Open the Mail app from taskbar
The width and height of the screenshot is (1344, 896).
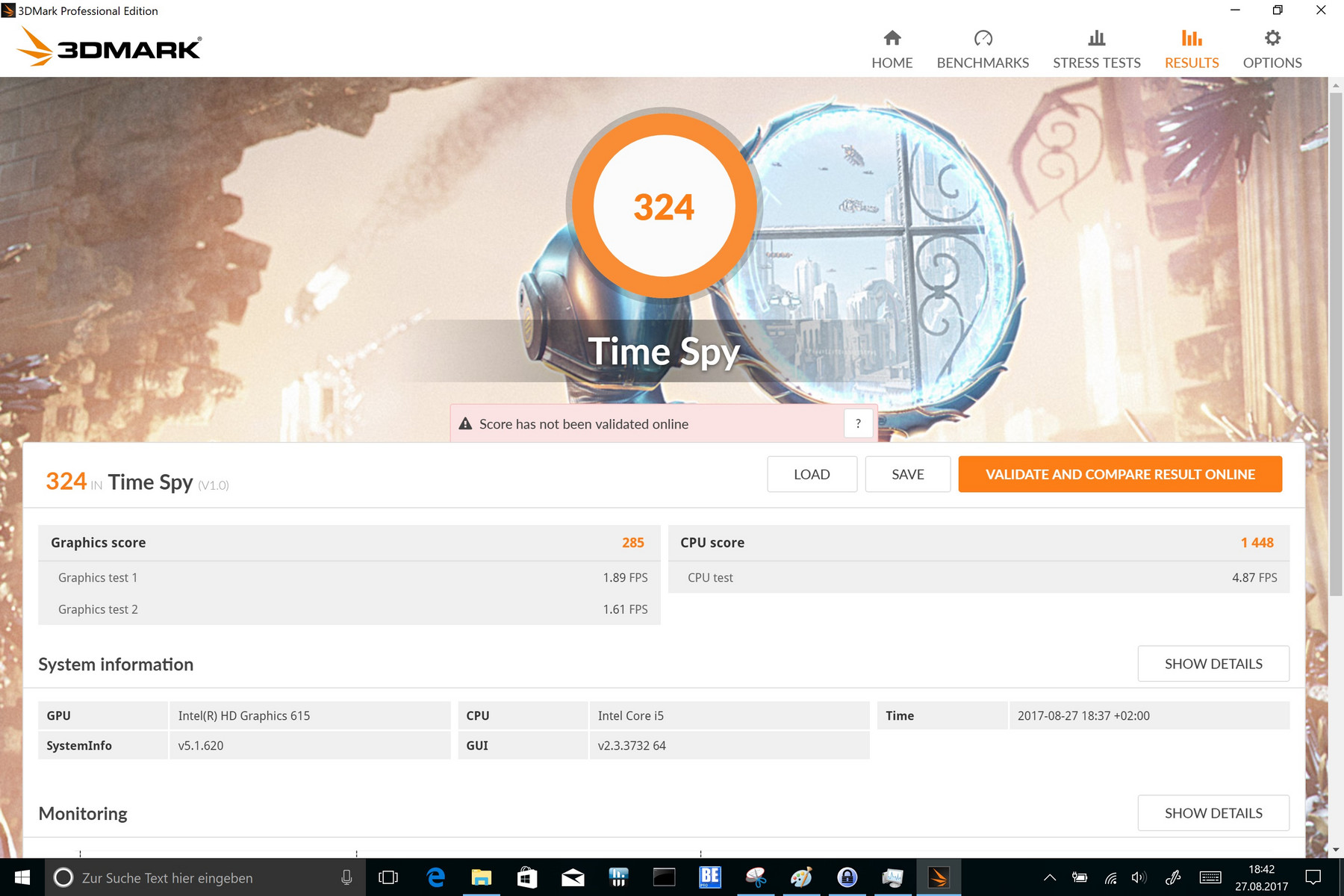573,877
